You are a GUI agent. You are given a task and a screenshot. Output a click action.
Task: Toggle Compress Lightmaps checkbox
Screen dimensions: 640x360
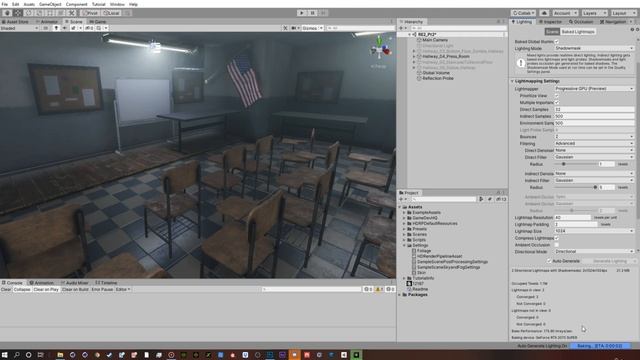[x=556, y=238]
